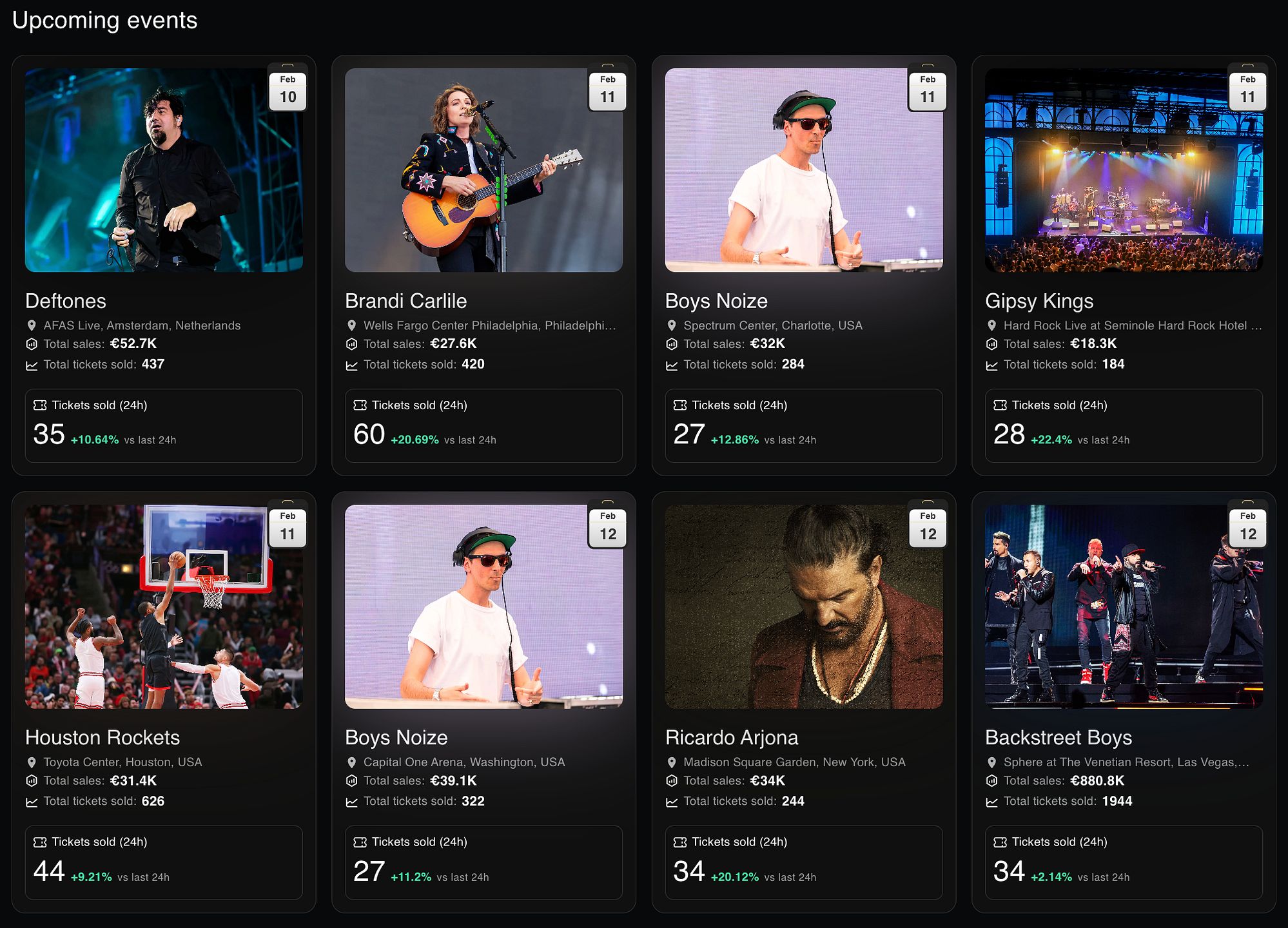This screenshot has height=928, width=1288.
Task: Click the location pin icon on Houston Rockets card
Action: click(x=31, y=762)
